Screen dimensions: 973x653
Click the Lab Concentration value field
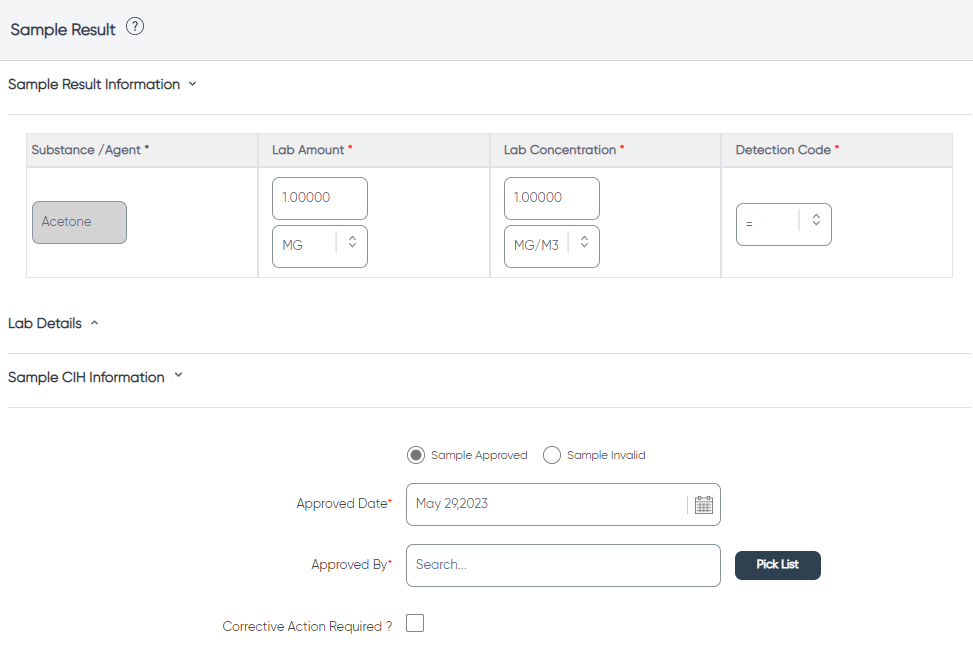[x=552, y=198]
